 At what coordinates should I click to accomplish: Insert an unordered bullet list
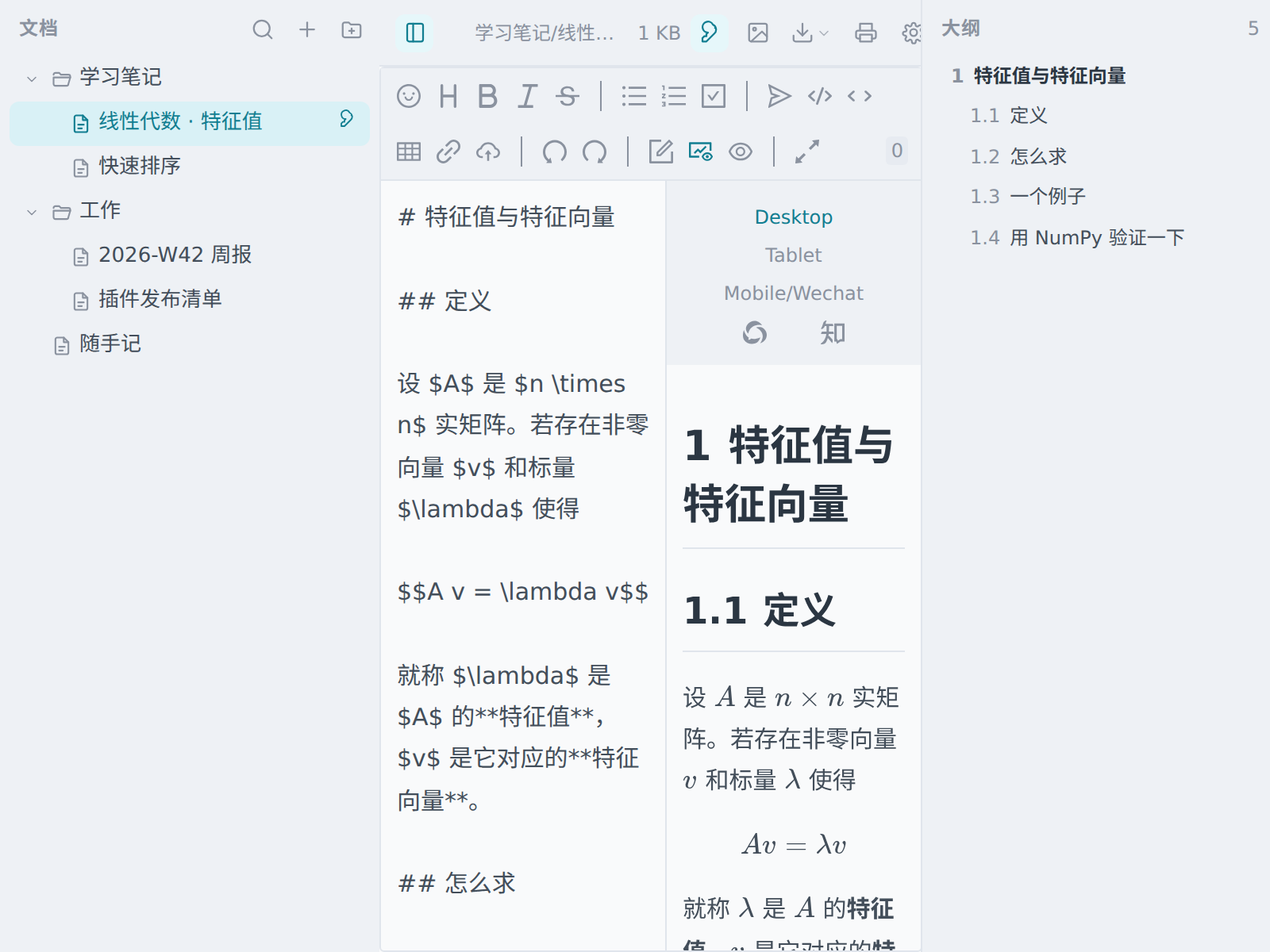(x=634, y=96)
